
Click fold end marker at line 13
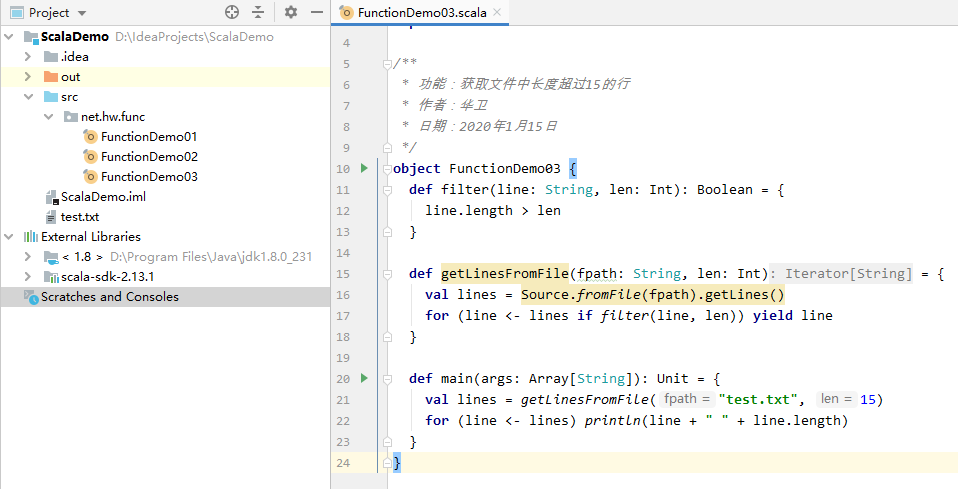(x=387, y=232)
